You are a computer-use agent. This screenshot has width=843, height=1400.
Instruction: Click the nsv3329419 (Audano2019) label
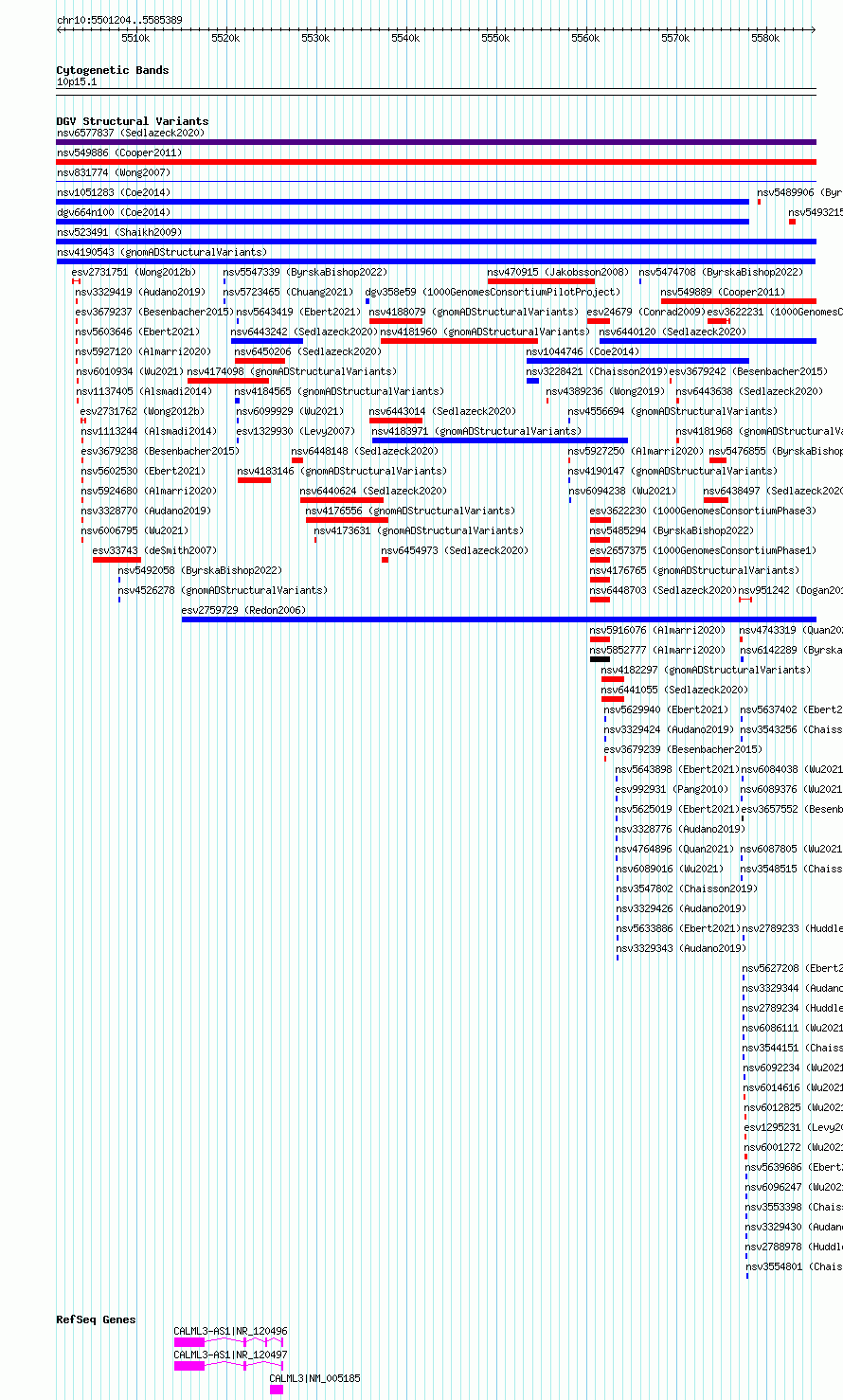(140, 292)
